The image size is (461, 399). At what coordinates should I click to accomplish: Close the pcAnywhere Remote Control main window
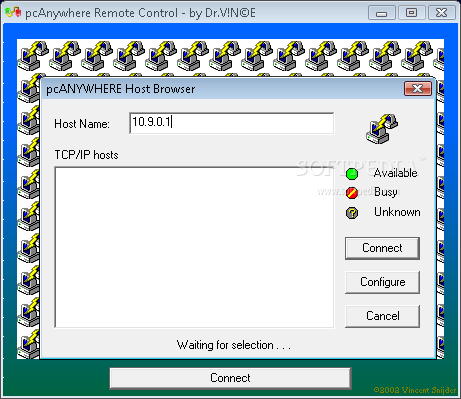click(442, 13)
